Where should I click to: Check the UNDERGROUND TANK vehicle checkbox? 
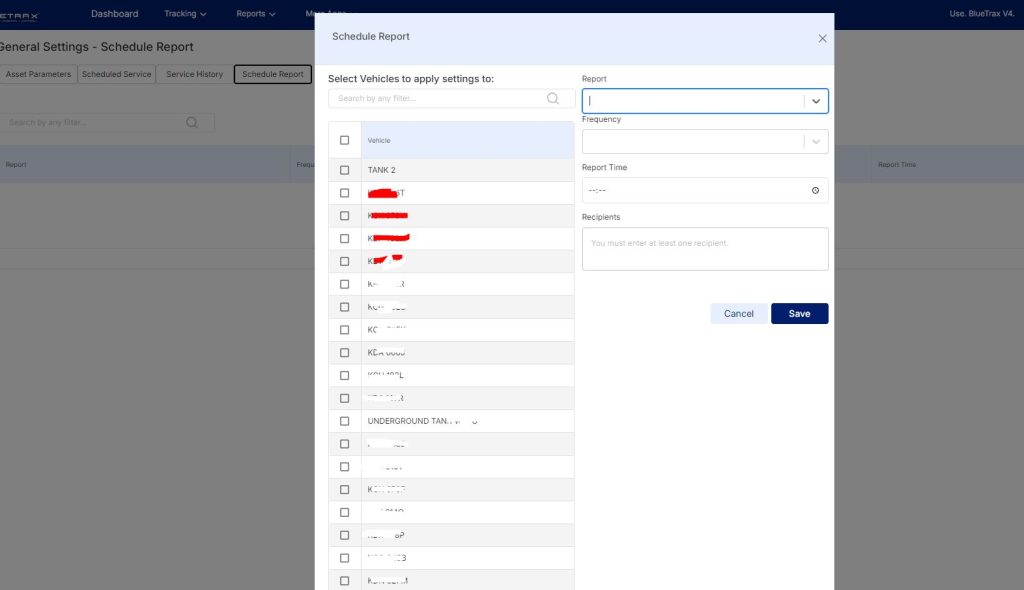[345, 421]
